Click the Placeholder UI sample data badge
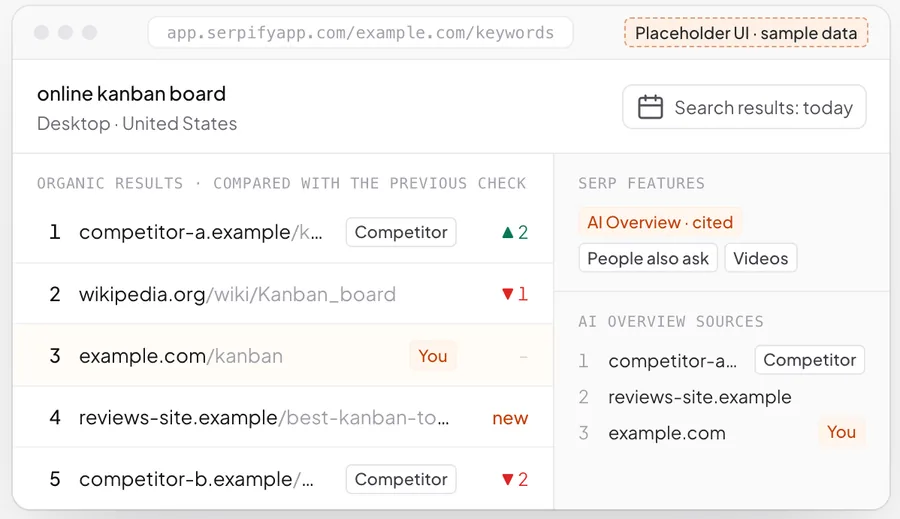This screenshot has width=900, height=519. (746, 33)
